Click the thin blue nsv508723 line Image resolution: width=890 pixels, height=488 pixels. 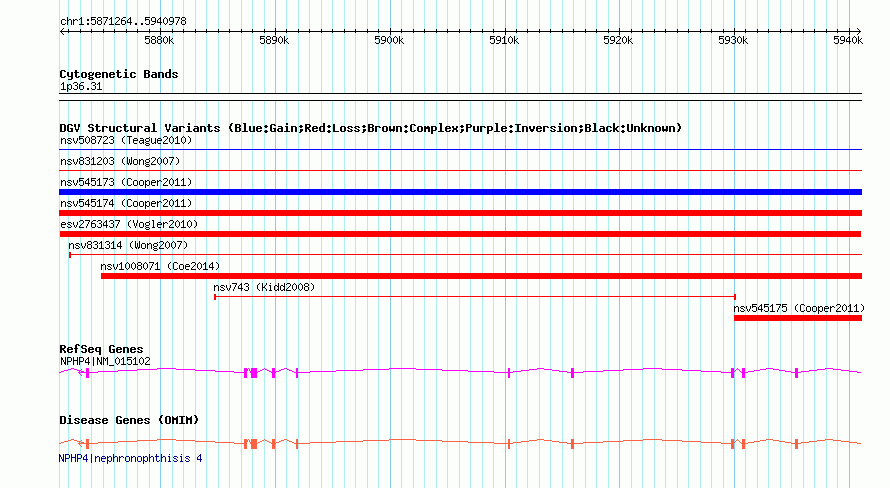pos(460,150)
